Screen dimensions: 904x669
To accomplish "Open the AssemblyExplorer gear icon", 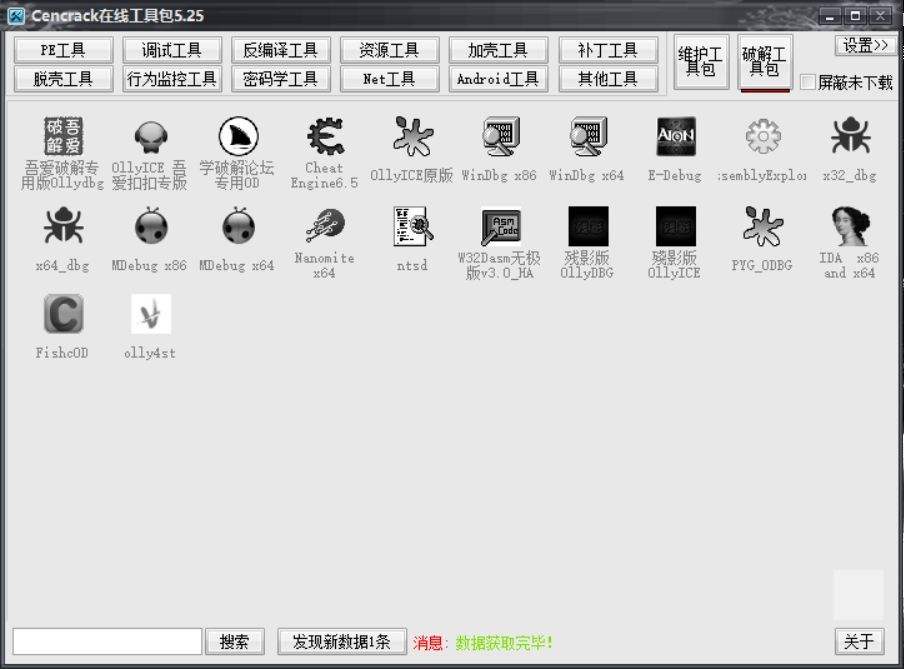I will pos(763,137).
